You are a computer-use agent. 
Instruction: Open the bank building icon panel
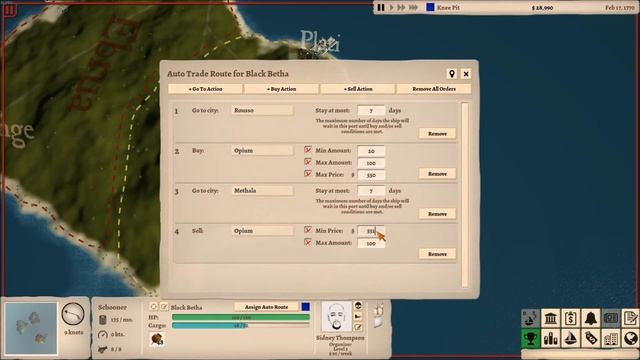click(x=551, y=318)
